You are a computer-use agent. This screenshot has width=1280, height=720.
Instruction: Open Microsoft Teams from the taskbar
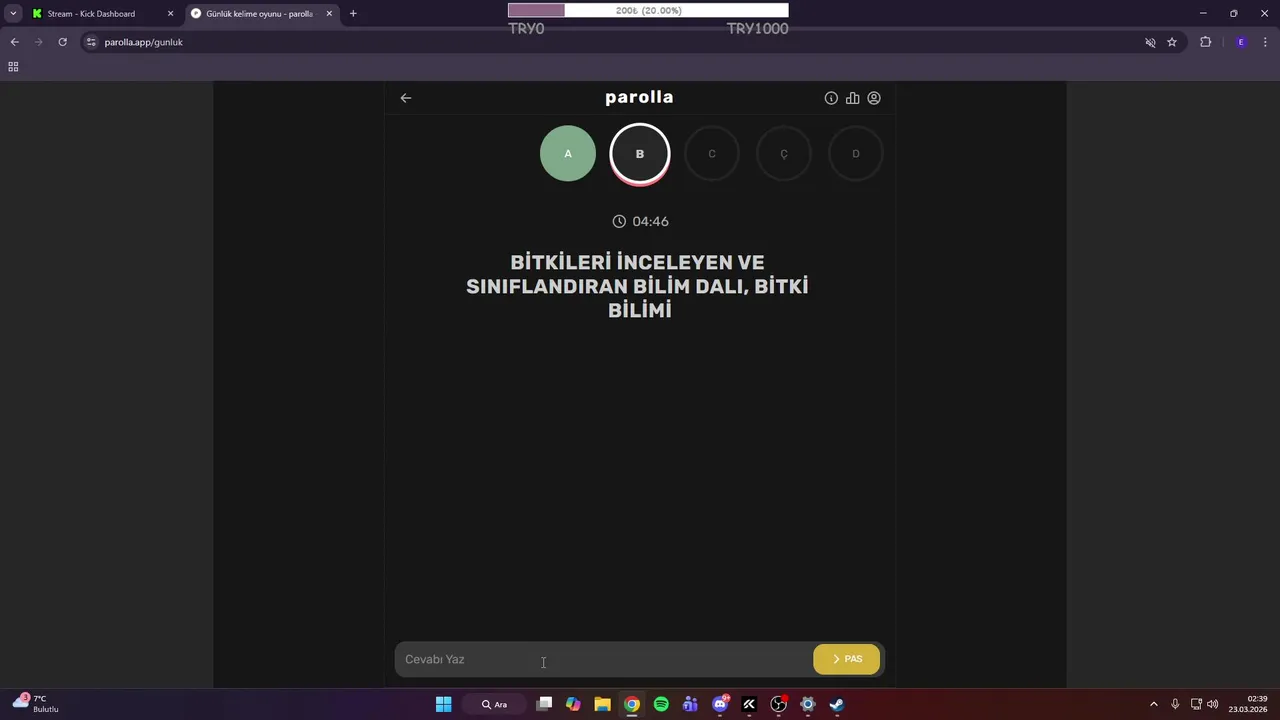(x=690, y=704)
